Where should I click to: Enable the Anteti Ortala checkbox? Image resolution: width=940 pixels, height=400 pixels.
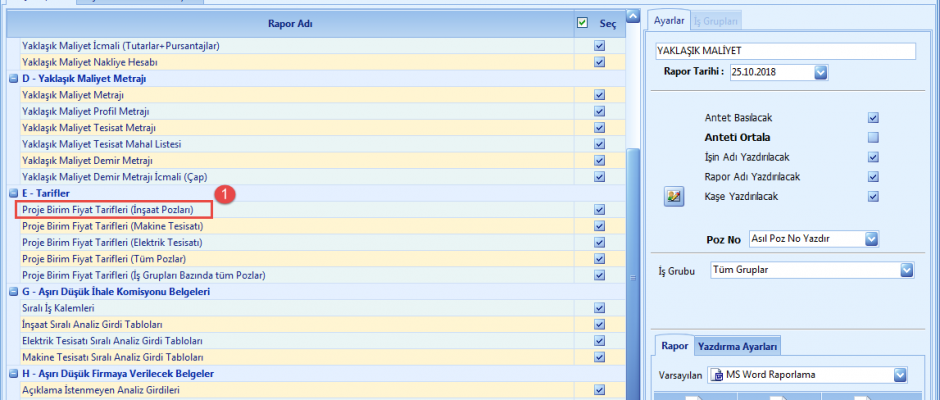pyautogui.click(x=873, y=137)
